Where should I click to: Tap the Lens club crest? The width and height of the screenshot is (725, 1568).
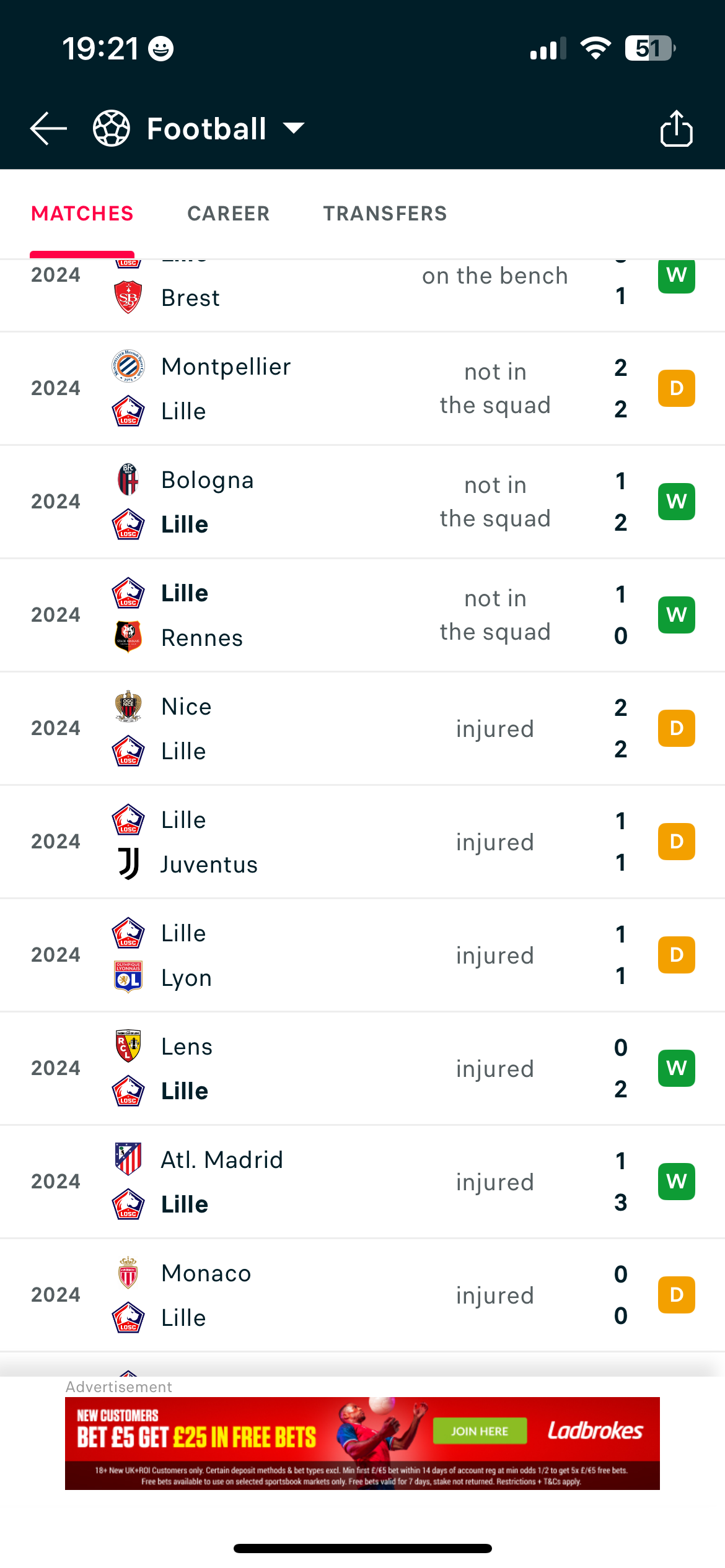[128, 1046]
